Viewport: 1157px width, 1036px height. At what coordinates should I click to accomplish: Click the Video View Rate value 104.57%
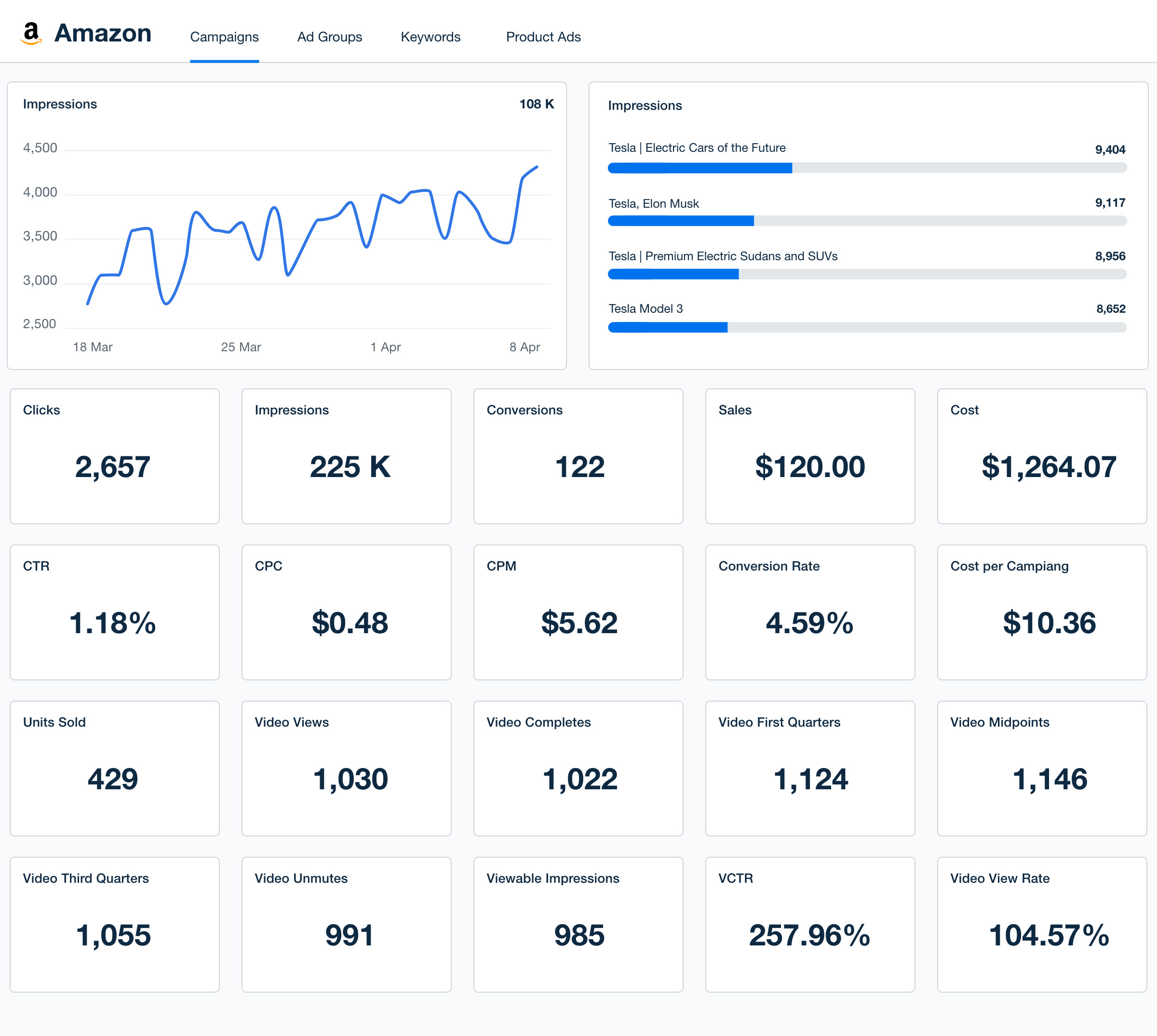pos(1049,935)
